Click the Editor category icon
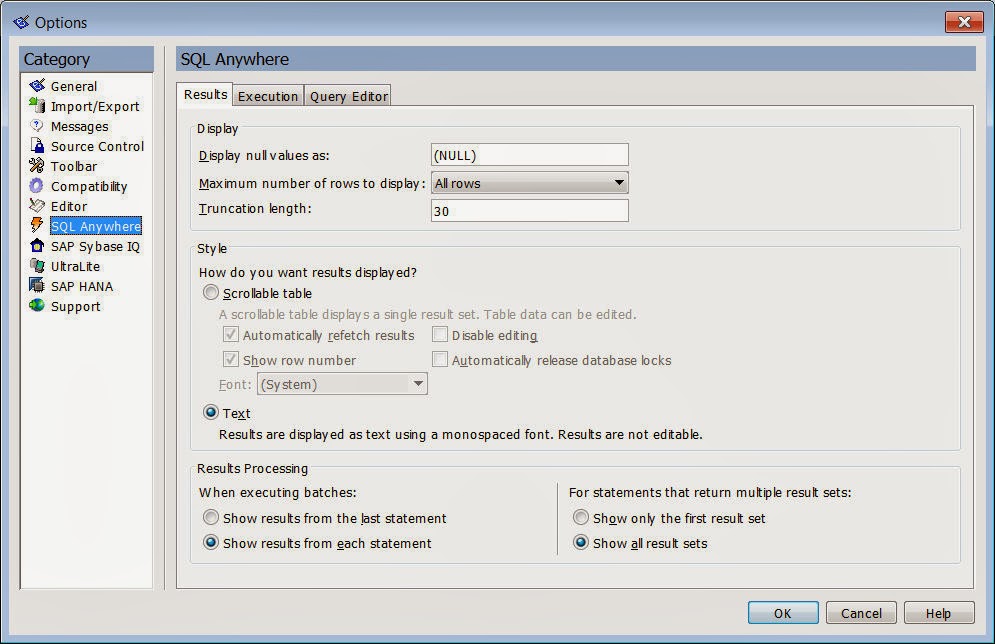 39,206
